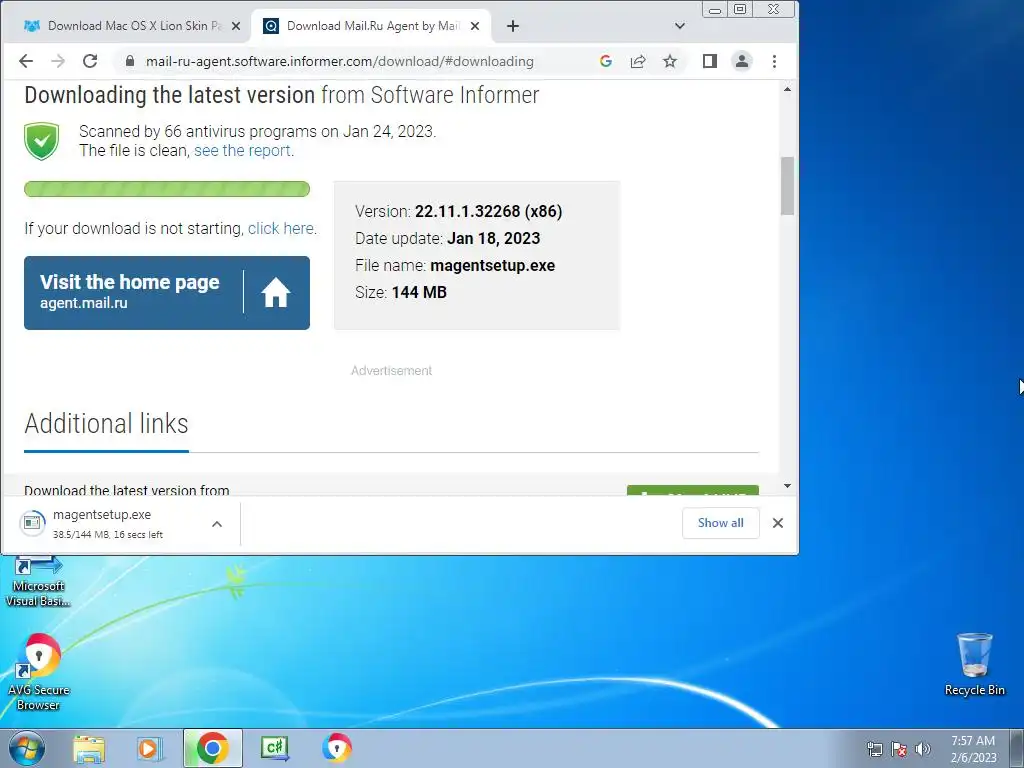Toggle the browser side panel
1024x768 pixels.
tap(710, 61)
